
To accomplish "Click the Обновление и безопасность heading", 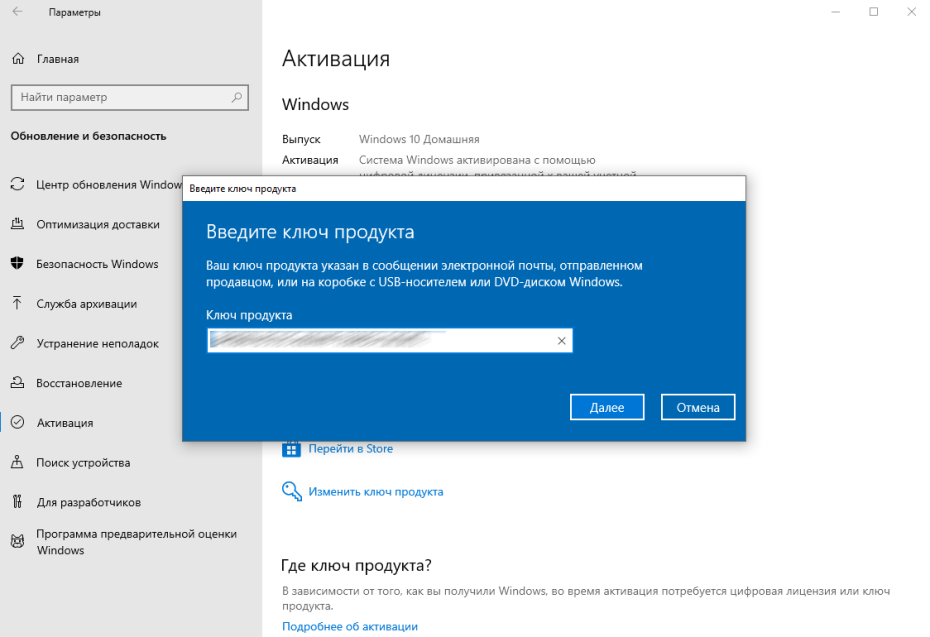I will pos(88,136).
